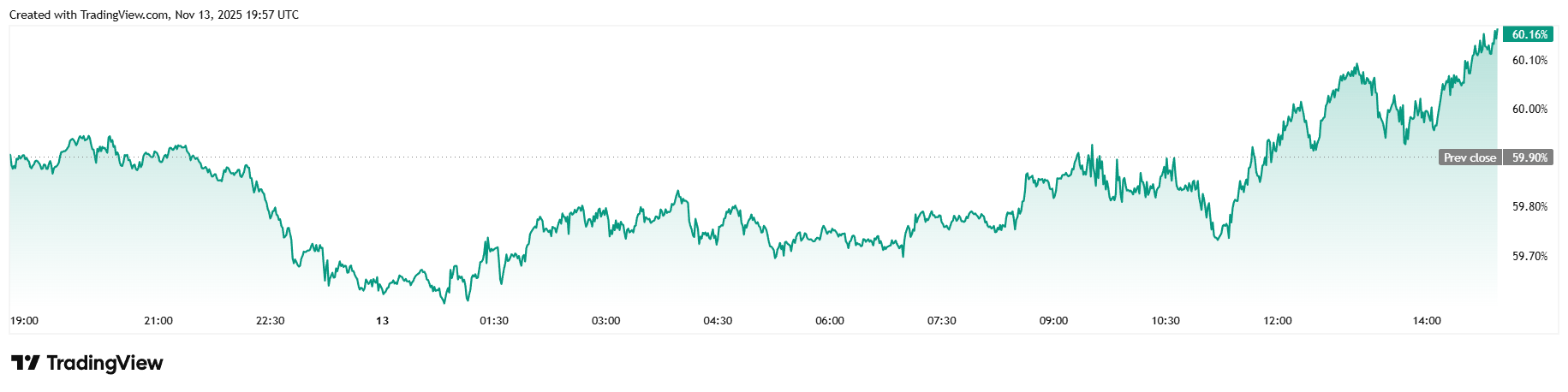Select the 09:00 time axis label
The image size is (1568, 392).
pyautogui.click(x=1053, y=321)
